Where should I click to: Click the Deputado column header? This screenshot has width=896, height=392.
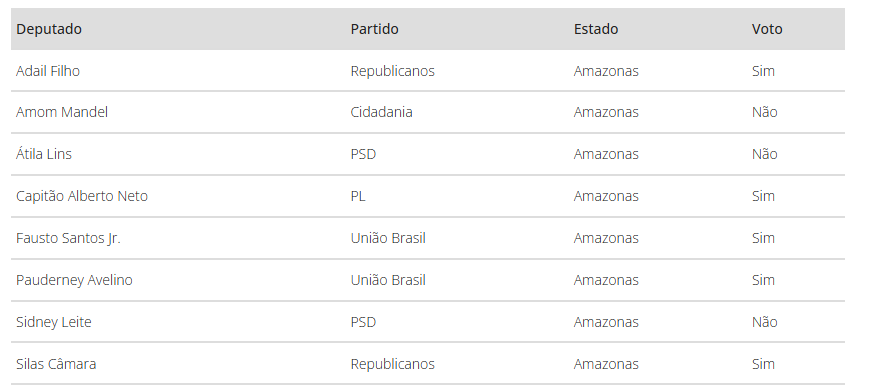point(49,29)
